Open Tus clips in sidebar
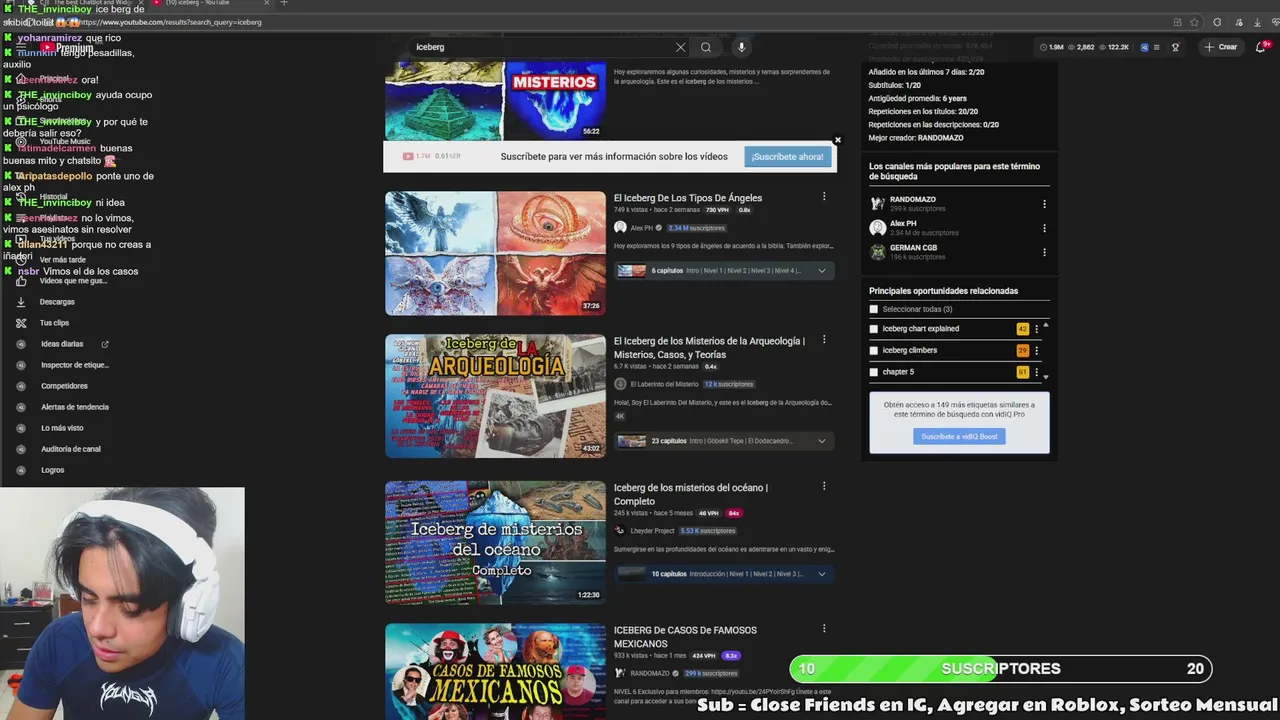The height and width of the screenshot is (720, 1280). (54, 323)
